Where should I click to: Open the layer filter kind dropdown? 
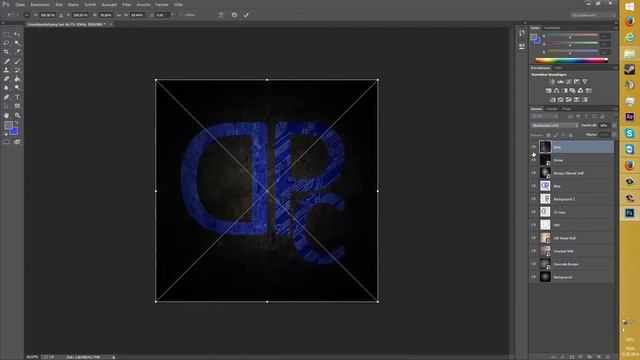point(544,117)
